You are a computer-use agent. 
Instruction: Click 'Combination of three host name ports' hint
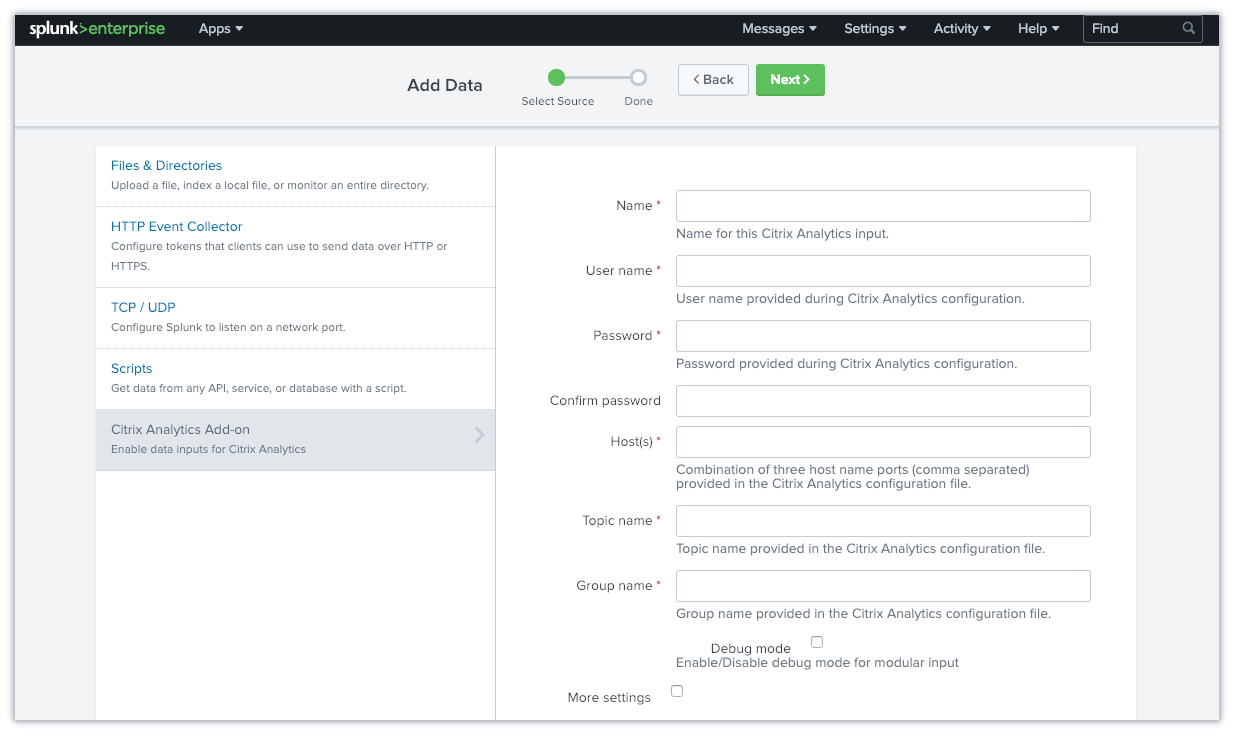coord(853,476)
